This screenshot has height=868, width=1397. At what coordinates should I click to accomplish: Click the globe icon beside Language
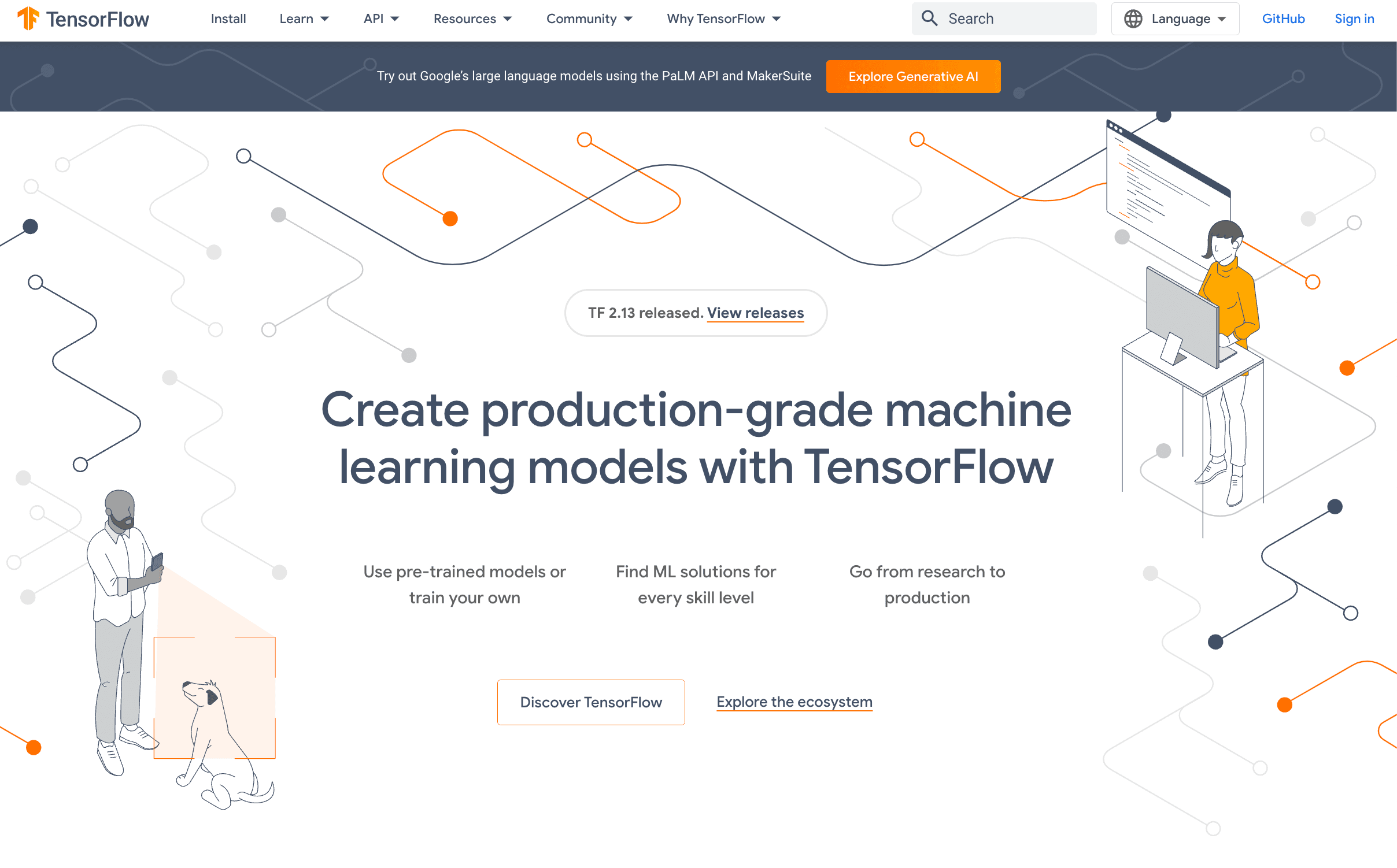(x=1133, y=18)
